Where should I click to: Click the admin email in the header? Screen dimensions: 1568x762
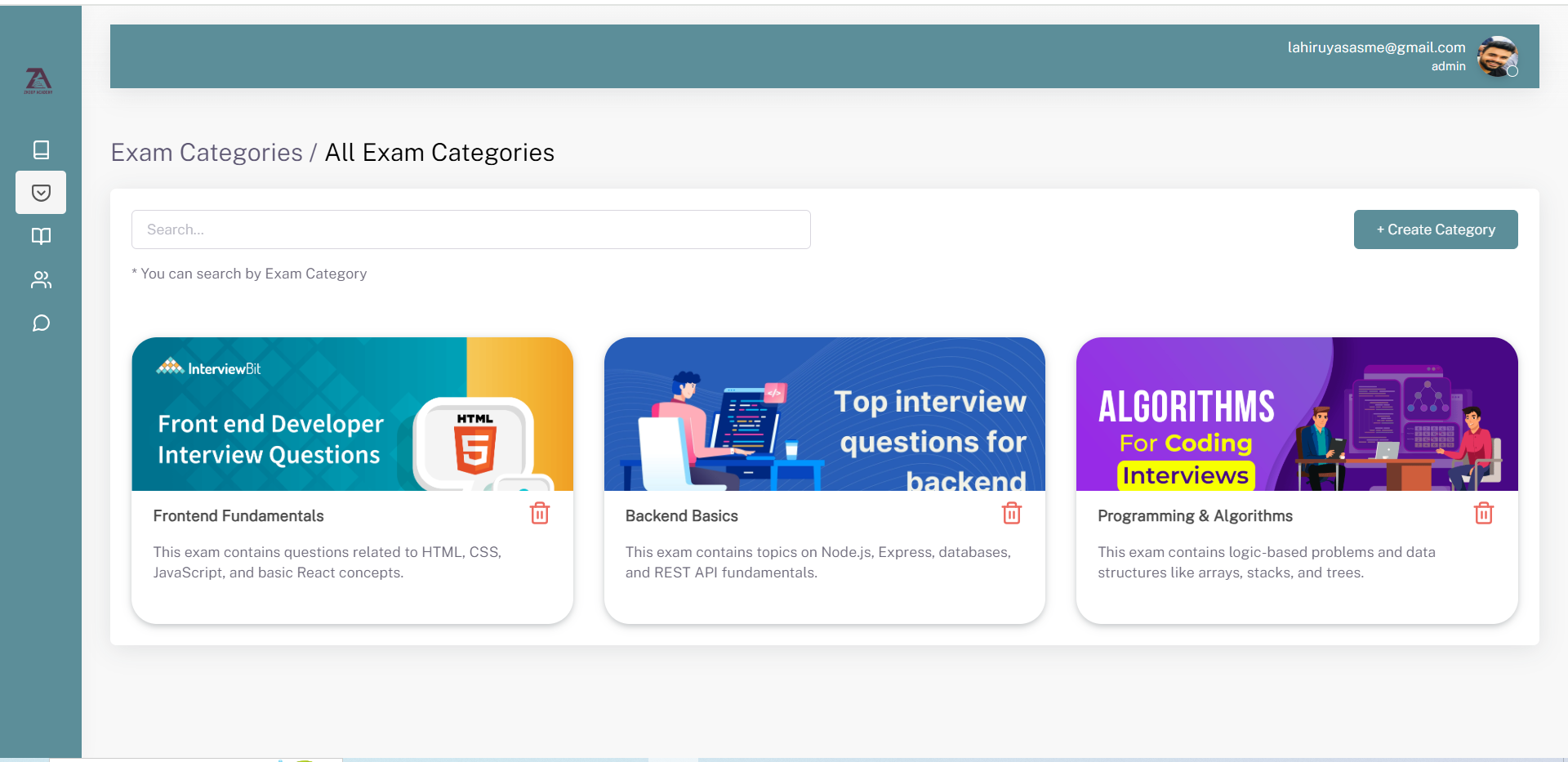pos(1376,47)
